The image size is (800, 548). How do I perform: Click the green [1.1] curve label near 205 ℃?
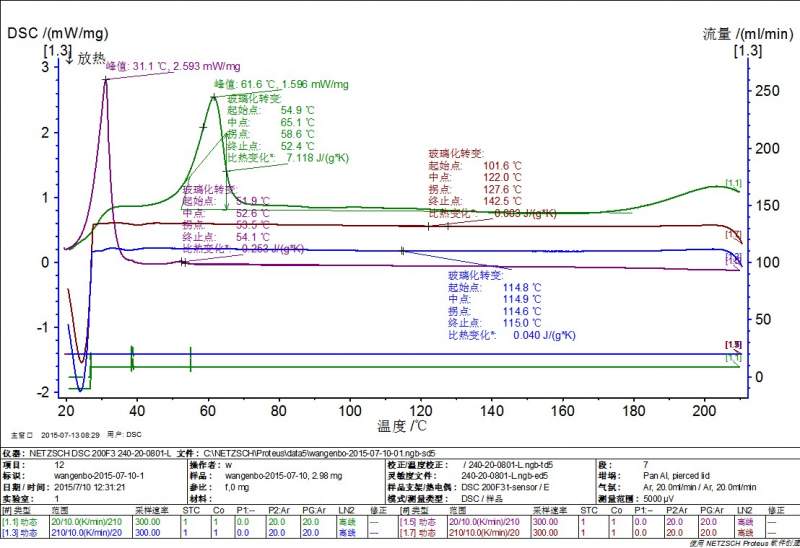[733, 183]
